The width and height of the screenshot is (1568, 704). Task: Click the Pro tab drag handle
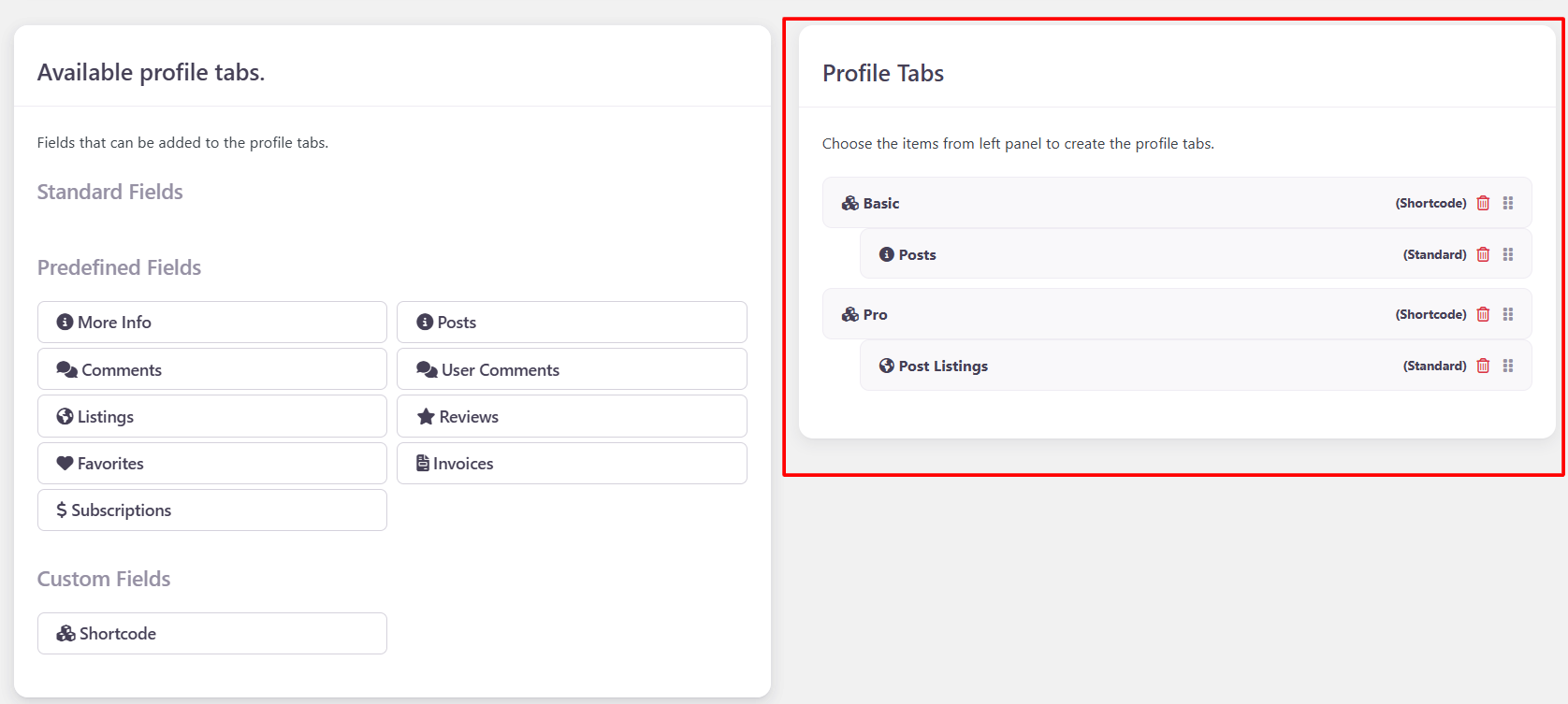(1508, 314)
